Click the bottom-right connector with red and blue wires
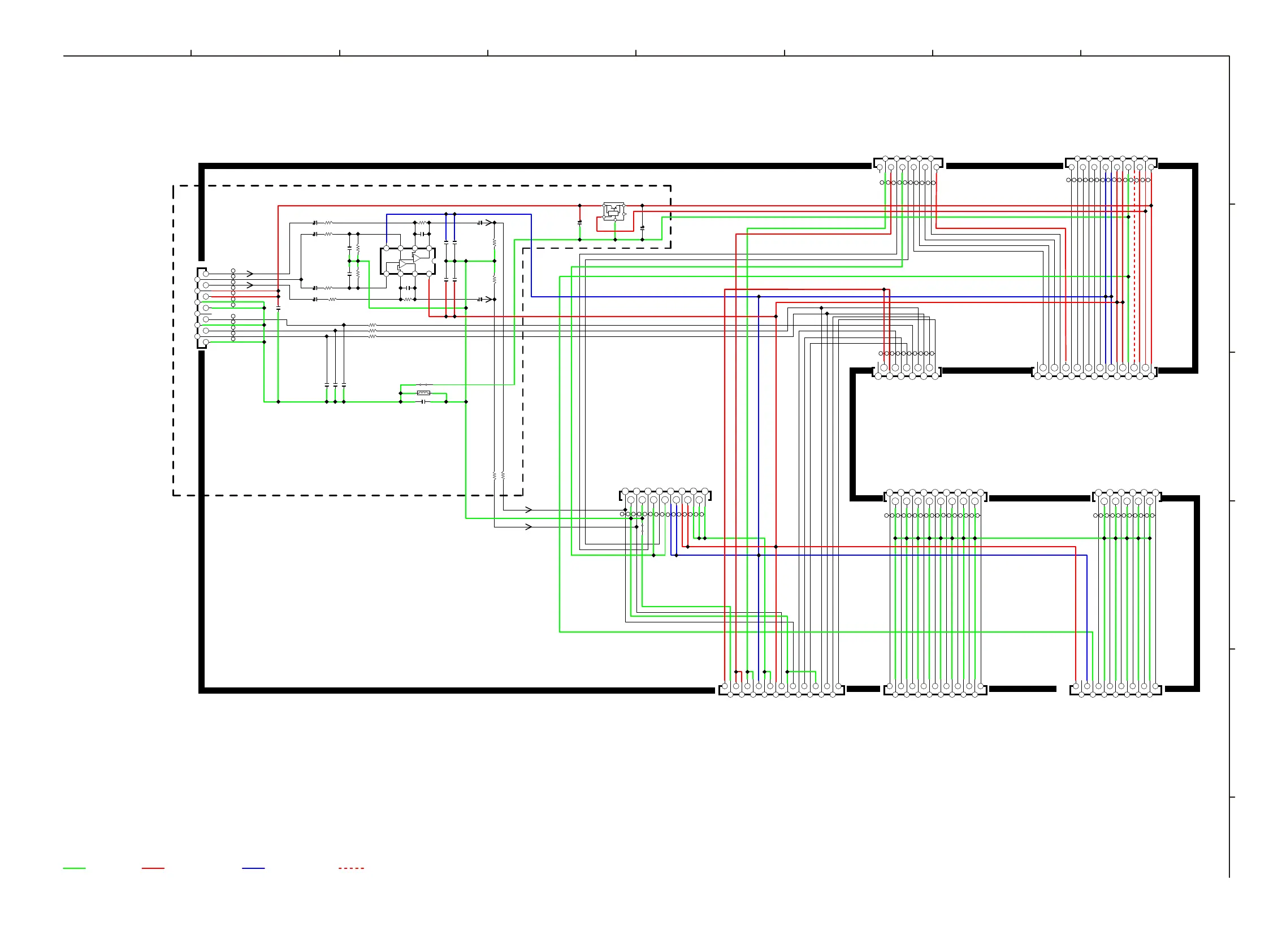 (x=1115, y=690)
